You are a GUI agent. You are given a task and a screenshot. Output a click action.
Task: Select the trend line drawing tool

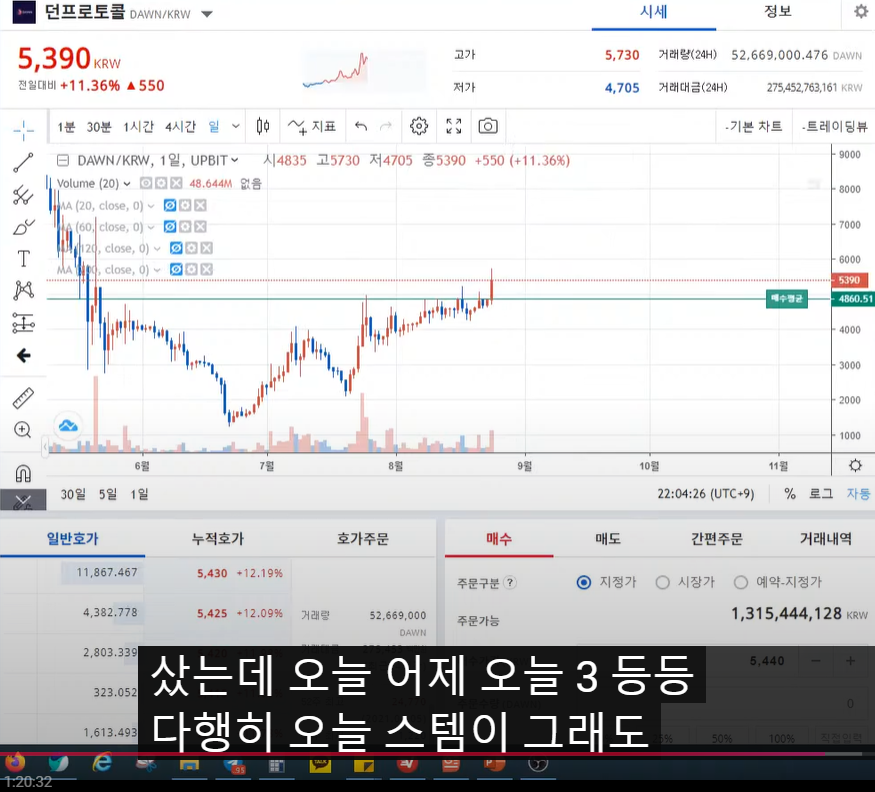(23, 163)
